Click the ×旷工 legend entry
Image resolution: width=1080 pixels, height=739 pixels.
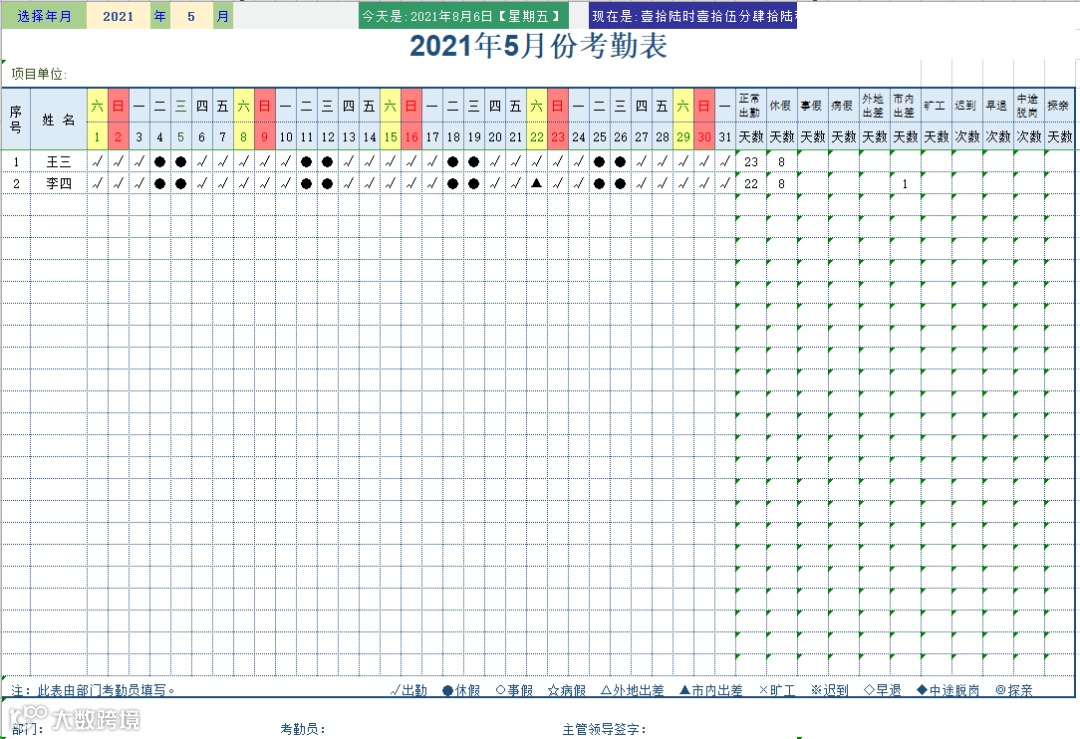click(777, 690)
